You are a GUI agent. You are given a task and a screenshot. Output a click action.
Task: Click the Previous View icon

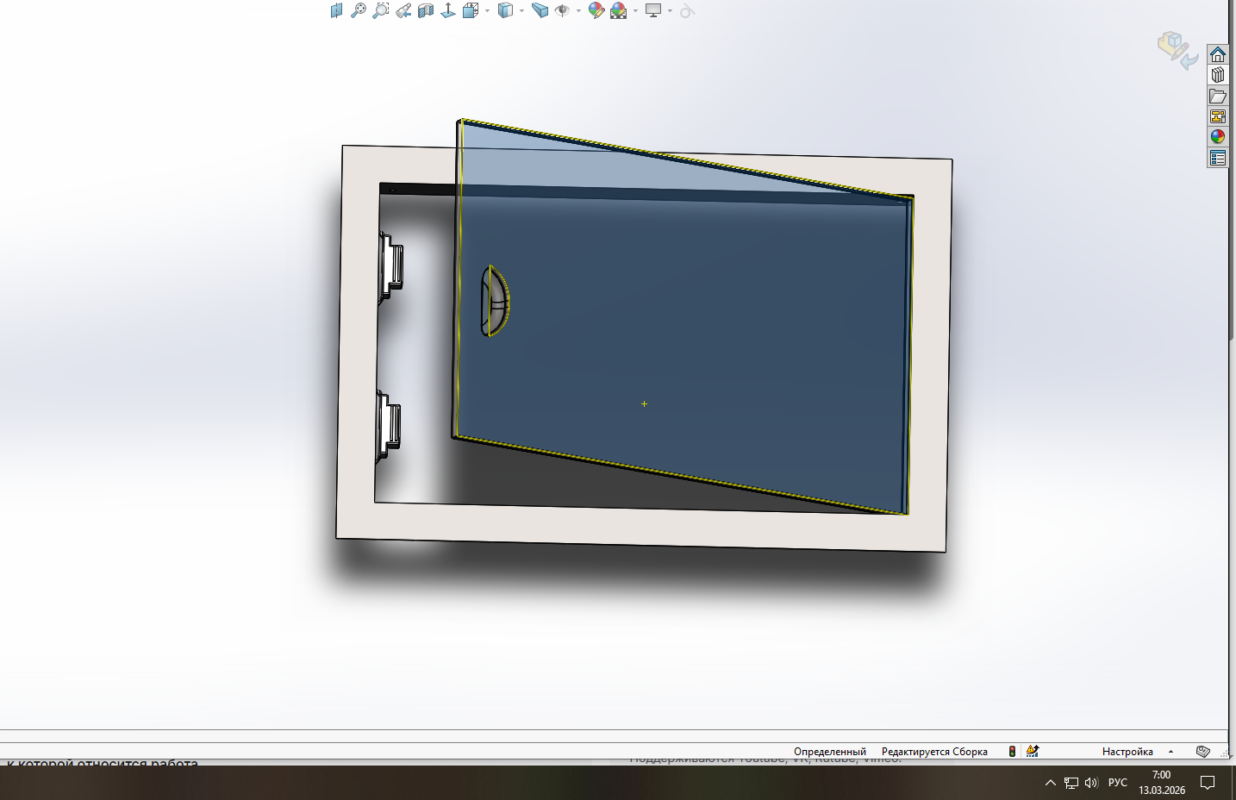(403, 11)
